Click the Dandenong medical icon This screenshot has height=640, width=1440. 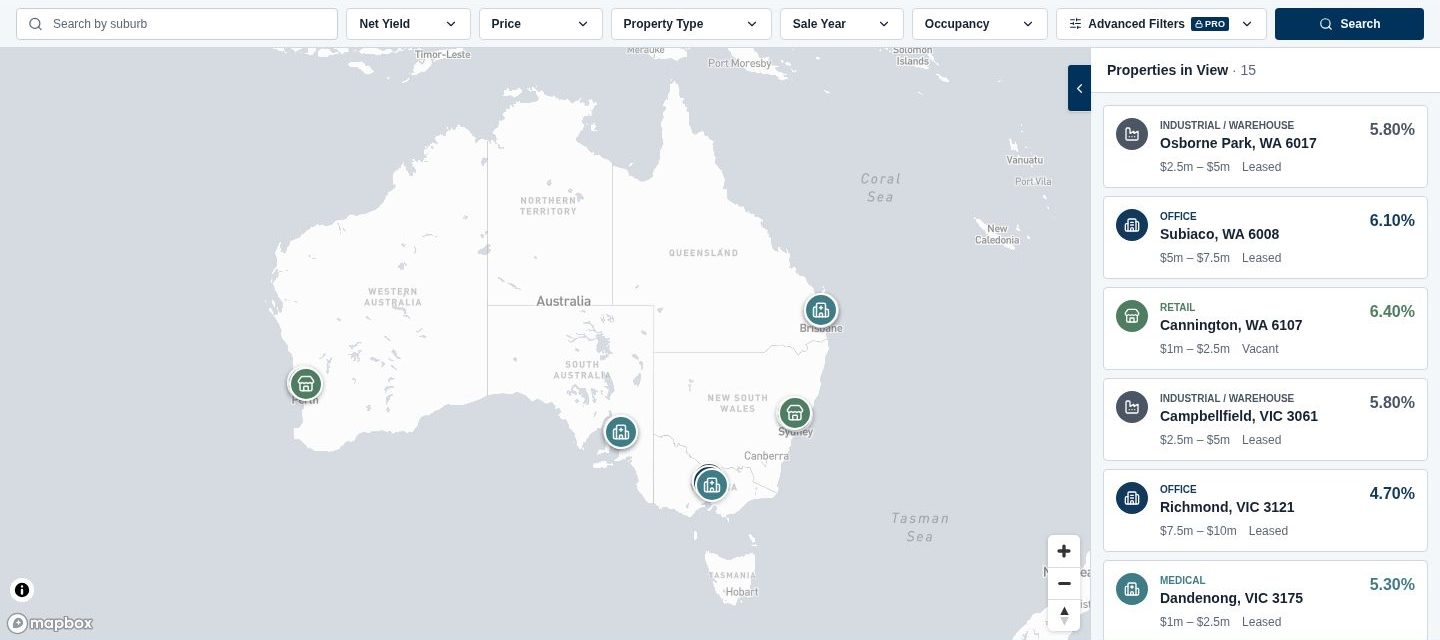(x=1132, y=589)
